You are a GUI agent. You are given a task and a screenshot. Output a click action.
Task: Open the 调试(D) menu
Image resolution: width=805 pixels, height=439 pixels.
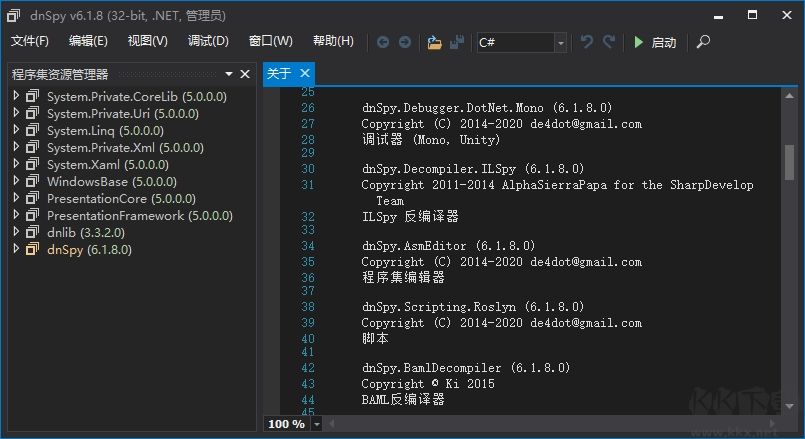pyautogui.click(x=208, y=41)
